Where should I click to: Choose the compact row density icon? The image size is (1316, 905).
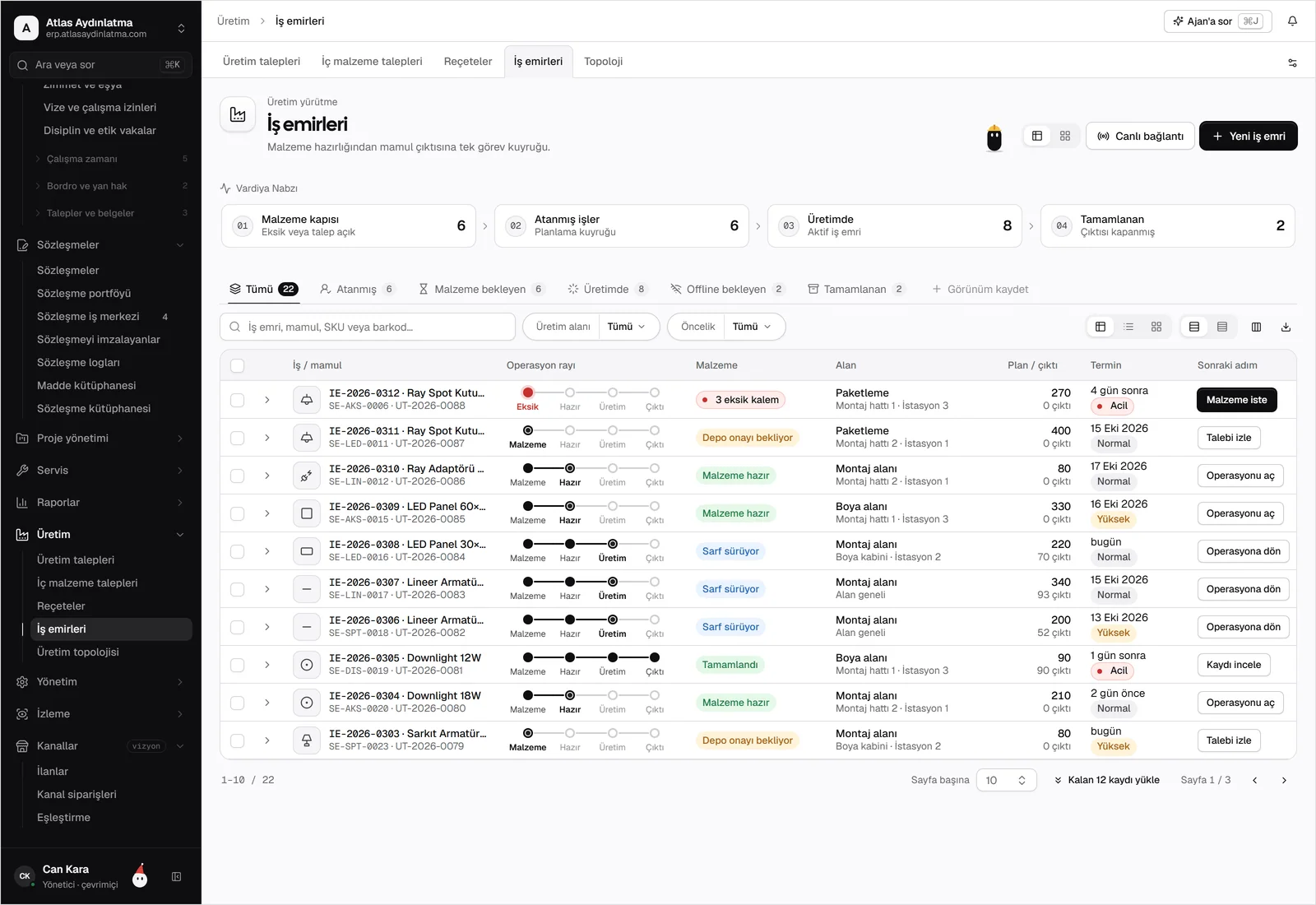coord(1222,327)
